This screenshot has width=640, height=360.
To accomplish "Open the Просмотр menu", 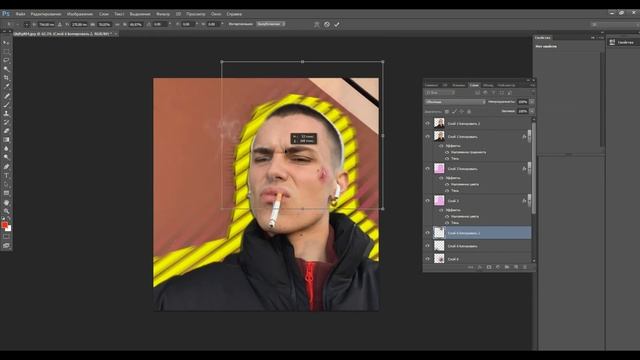I will click(x=196, y=14).
